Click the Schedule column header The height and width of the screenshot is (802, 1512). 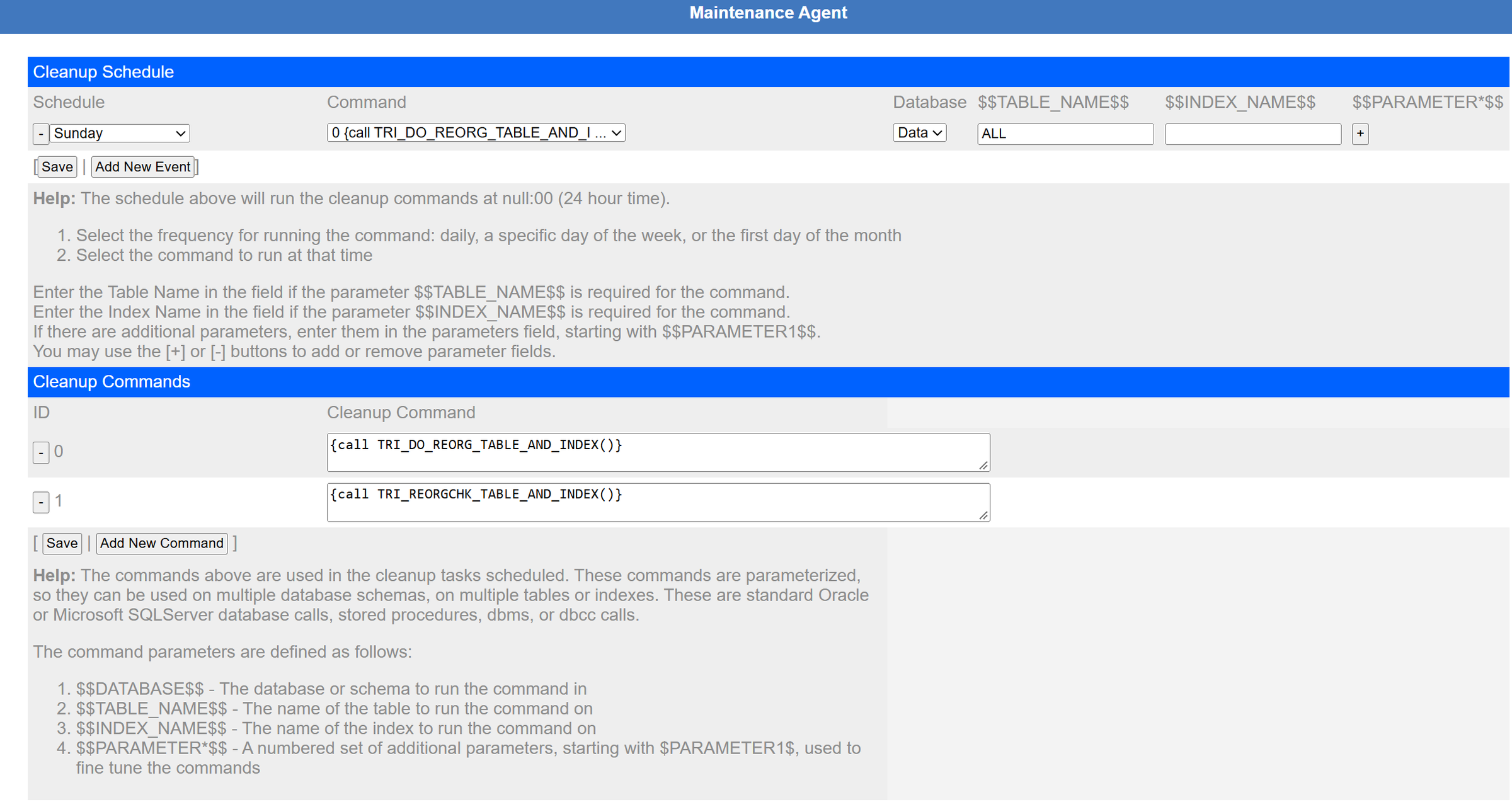click(69, 102)
